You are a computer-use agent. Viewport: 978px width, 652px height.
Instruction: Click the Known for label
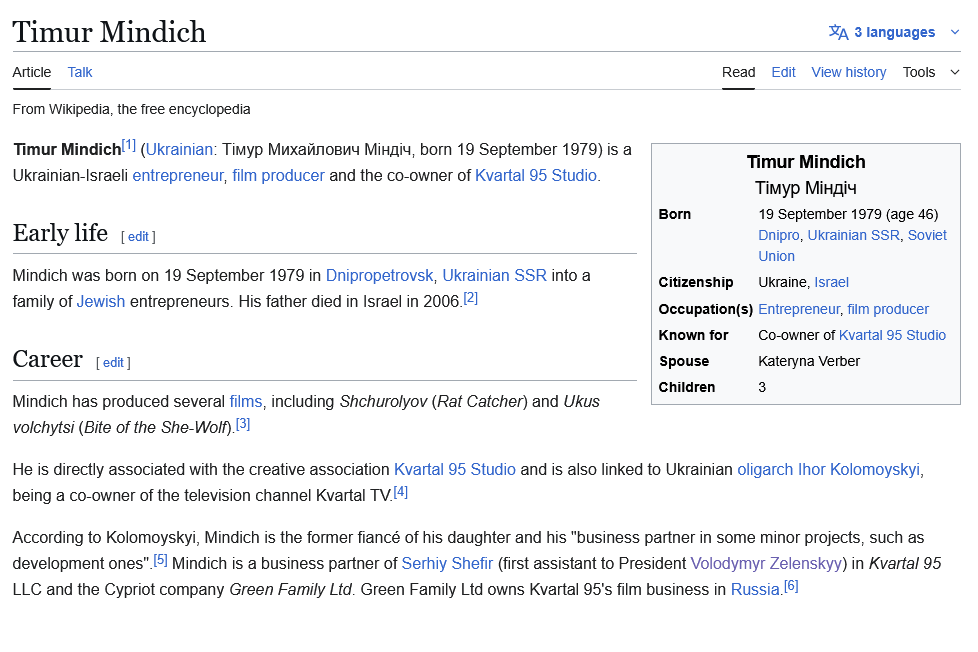tap(694, 335)
